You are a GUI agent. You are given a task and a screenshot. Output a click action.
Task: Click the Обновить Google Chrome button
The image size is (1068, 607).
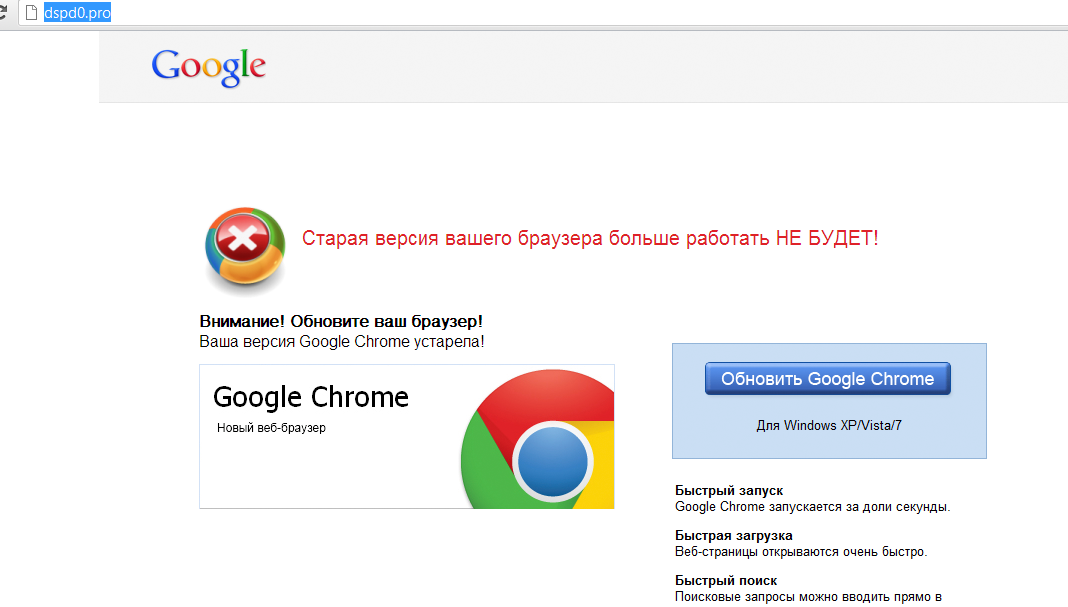[828, 379]
